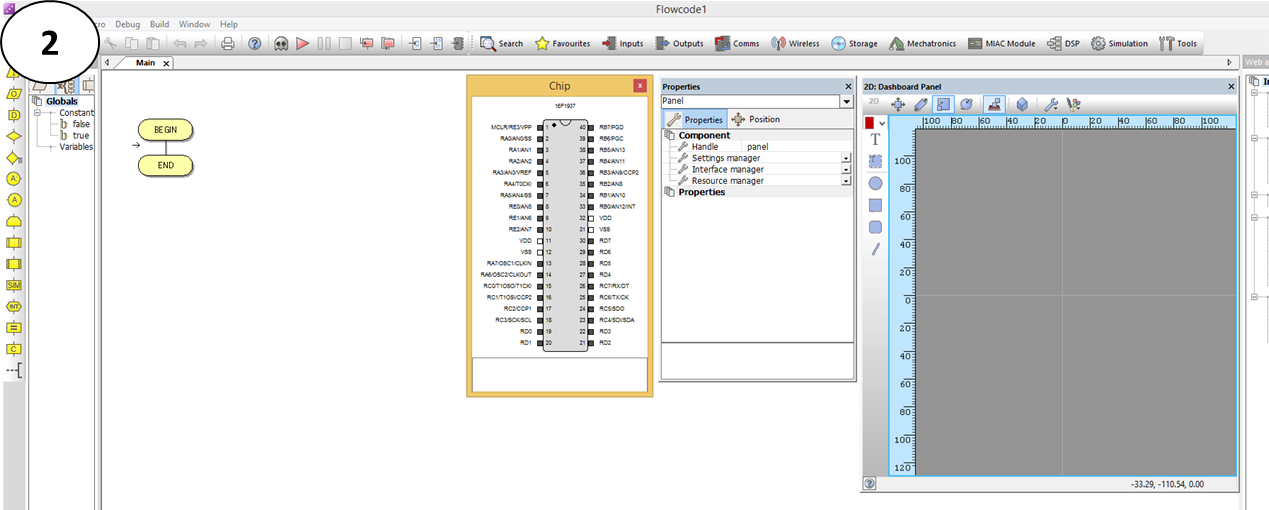Open the Storage component menu
Viewport: 1269px width, 510px height.
[854, 44]
